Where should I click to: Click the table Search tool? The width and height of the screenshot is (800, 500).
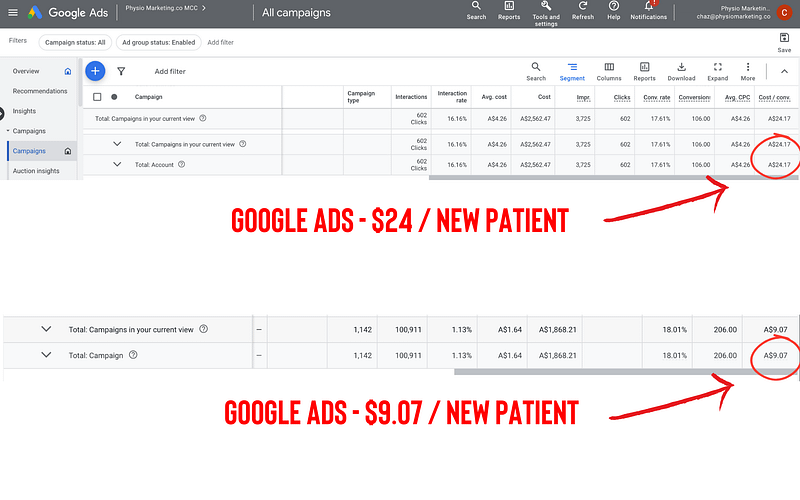[536, 71]
